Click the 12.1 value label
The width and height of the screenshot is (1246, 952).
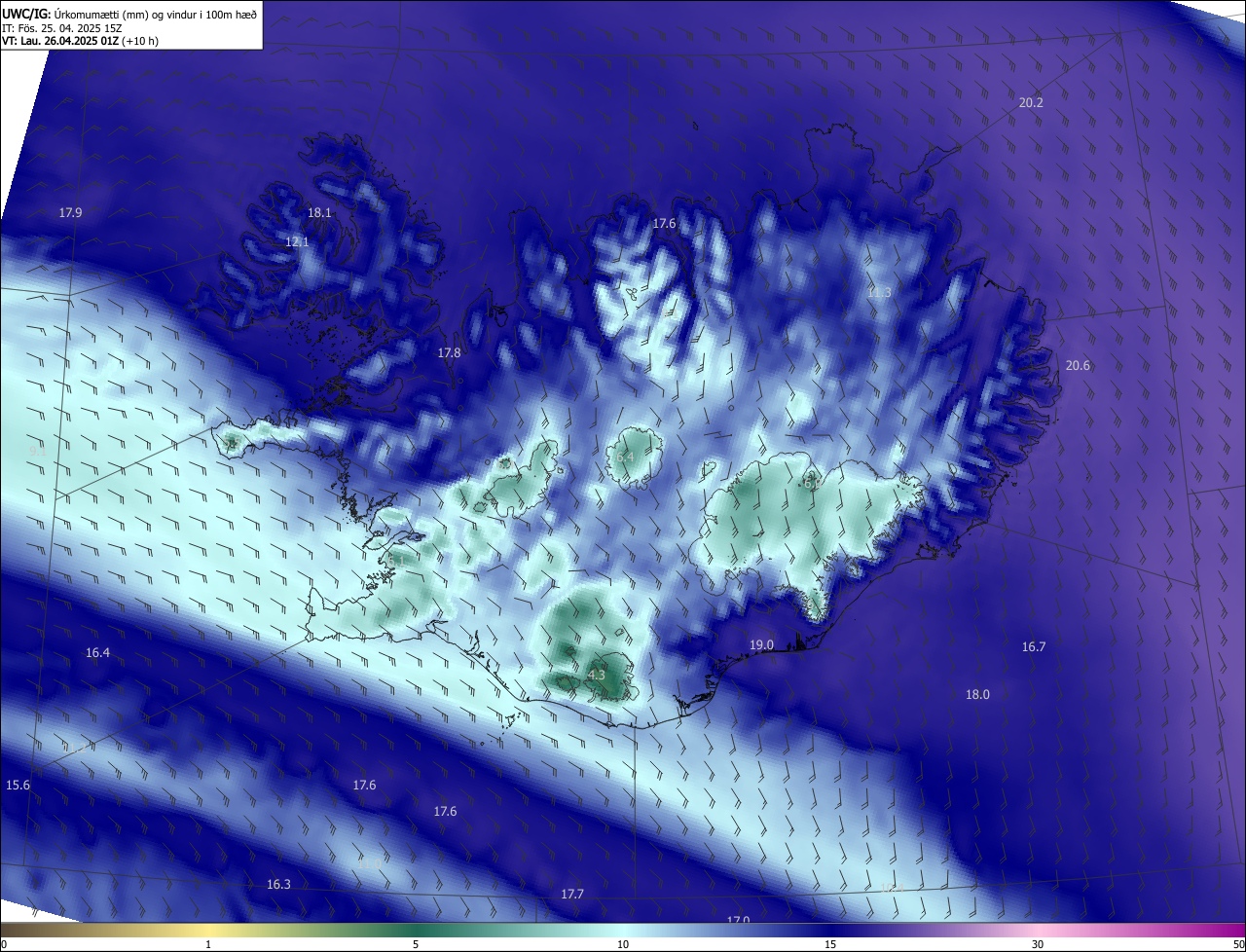click(x=297, y=241)
